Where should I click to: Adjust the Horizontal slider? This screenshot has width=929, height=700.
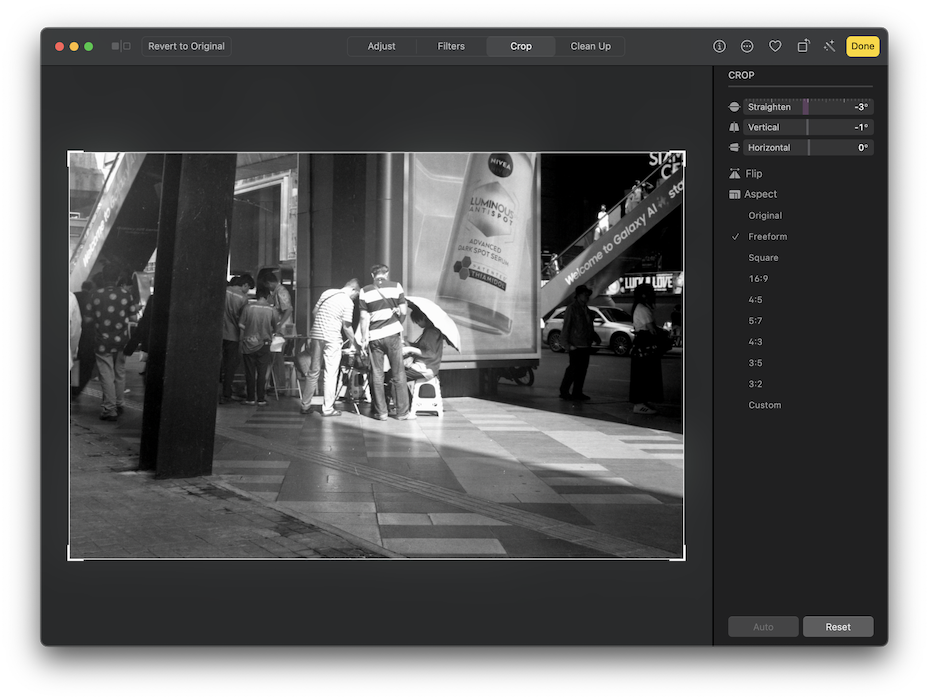808,147
